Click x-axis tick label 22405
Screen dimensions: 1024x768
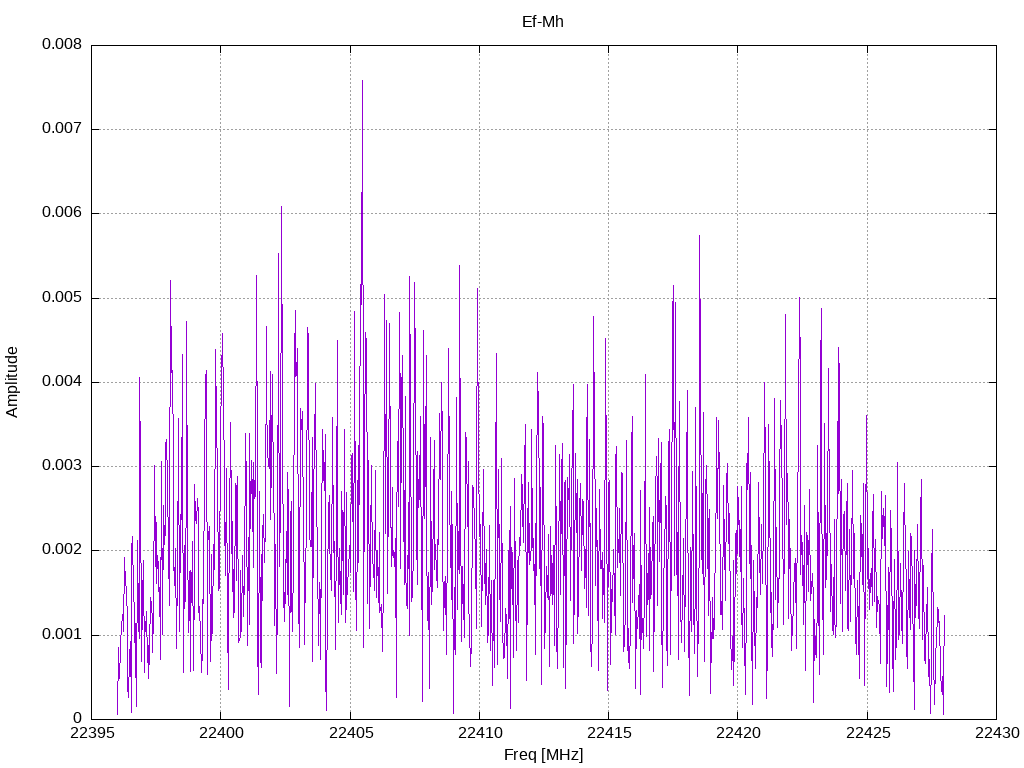click(351, 733)
